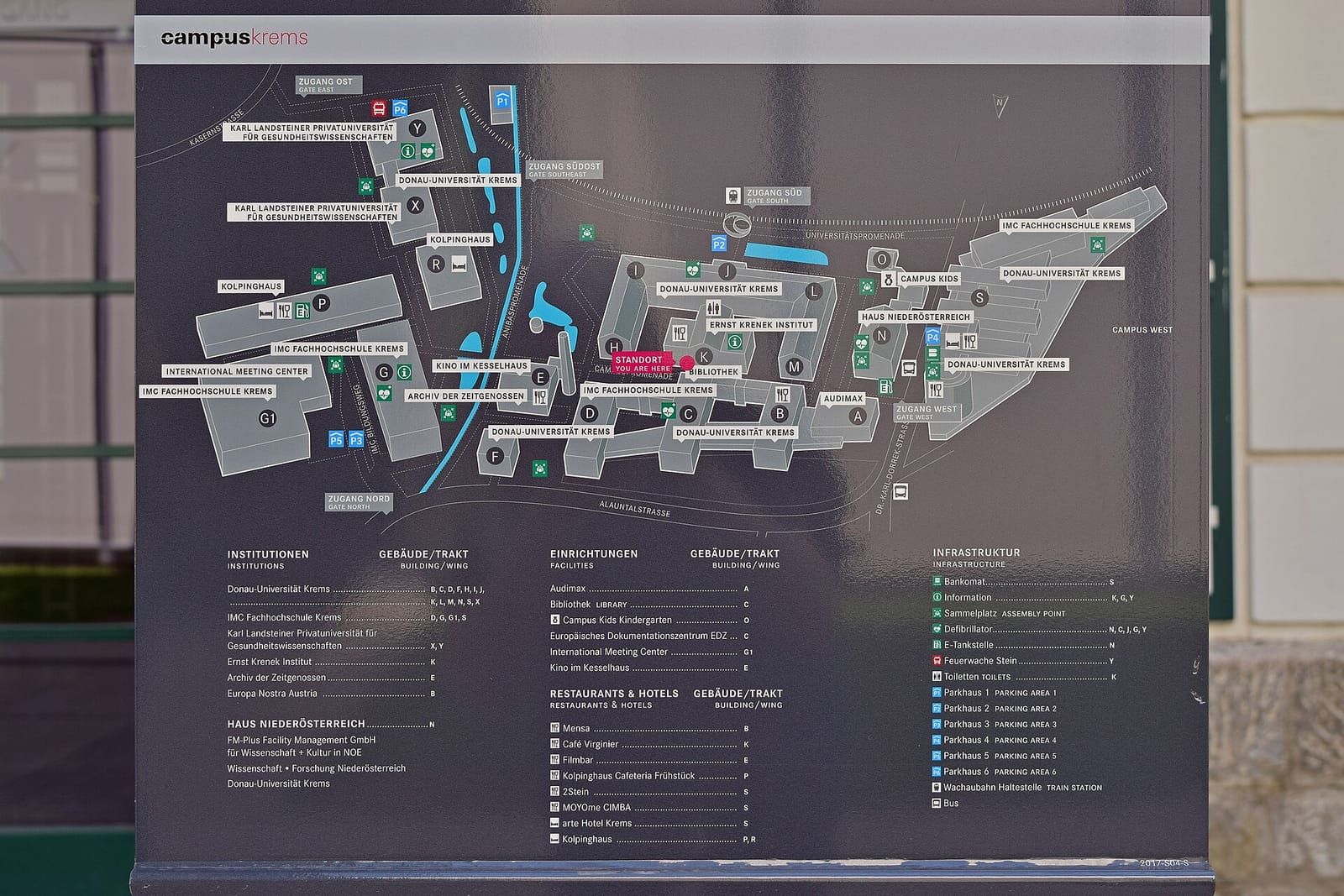
Task: Select the train station icon beside Zugang Süd
Action: [x=733, y=196]
